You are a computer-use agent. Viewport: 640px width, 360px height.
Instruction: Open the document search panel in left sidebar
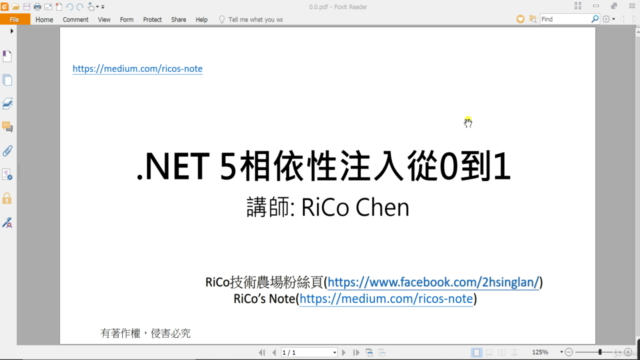[x=7, y=175]
